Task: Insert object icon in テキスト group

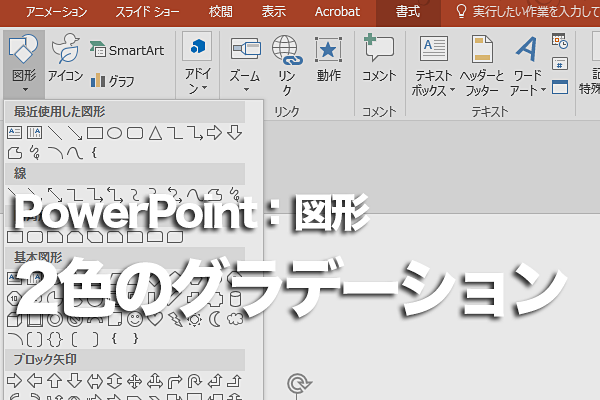Action: tap(560, 87)
